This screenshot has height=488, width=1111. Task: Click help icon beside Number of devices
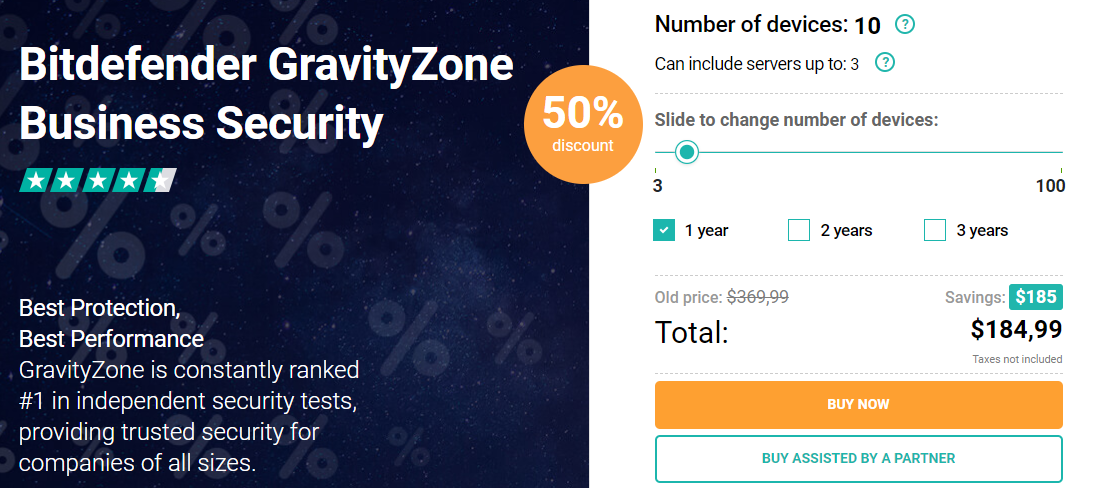click(x=905, y=25)
